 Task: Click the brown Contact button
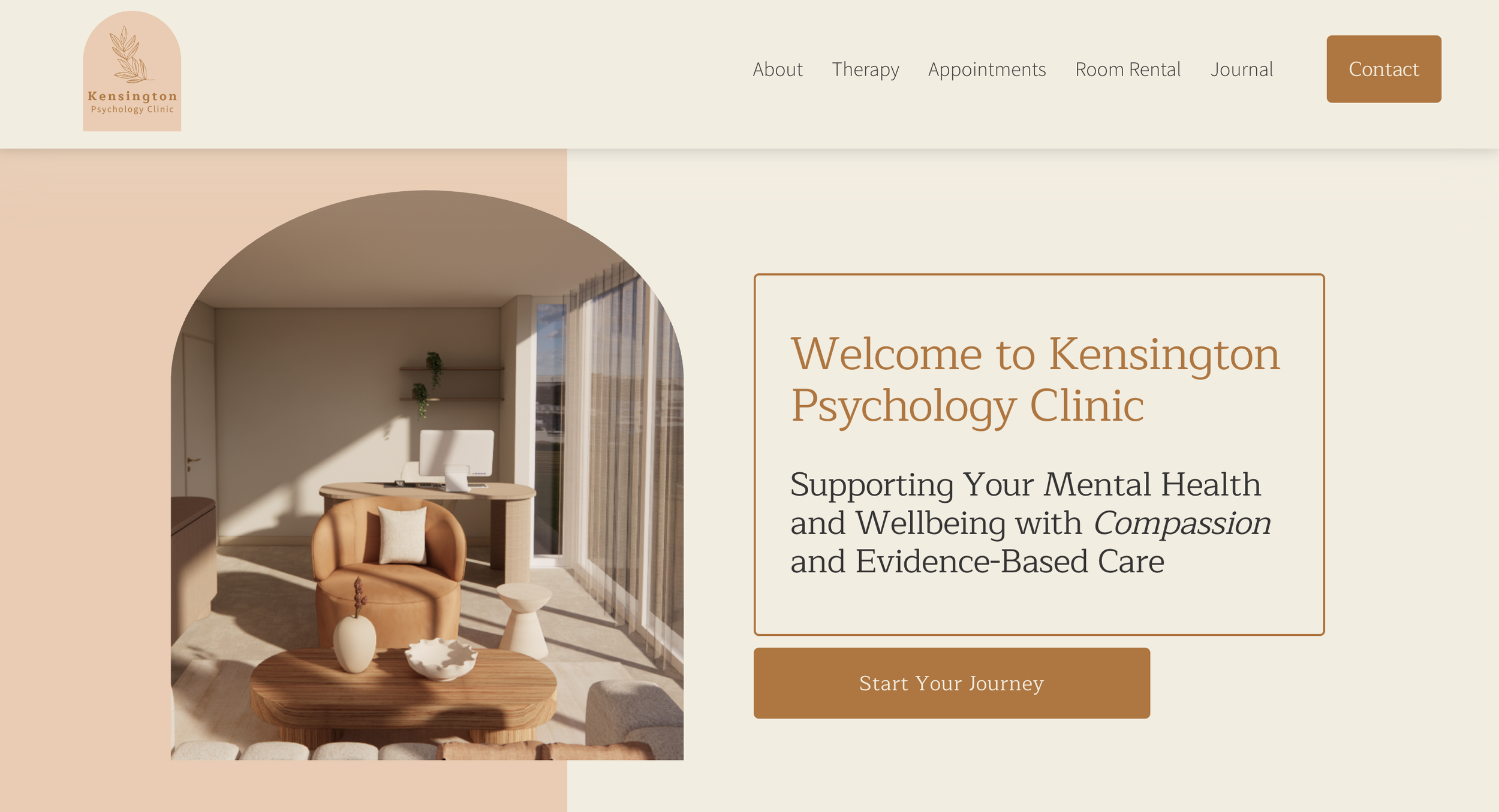click(x=1383, y=69)
